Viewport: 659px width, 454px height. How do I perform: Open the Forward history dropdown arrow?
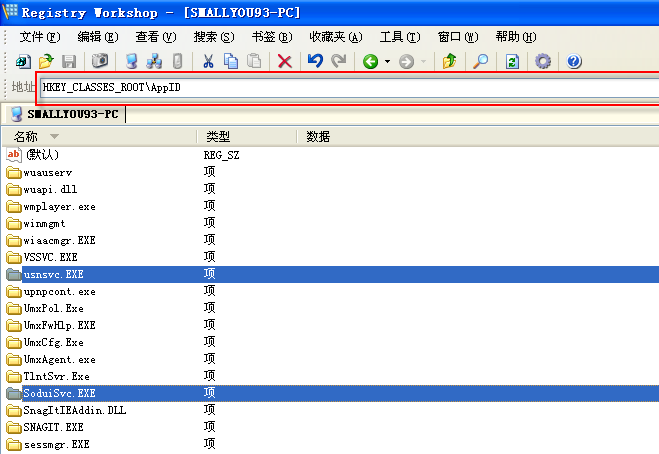(424, 62)
